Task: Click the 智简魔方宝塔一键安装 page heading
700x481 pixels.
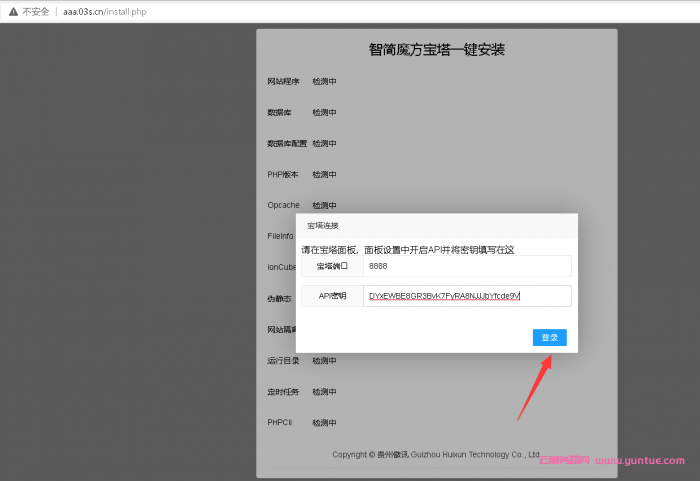Action: [436, 50]
